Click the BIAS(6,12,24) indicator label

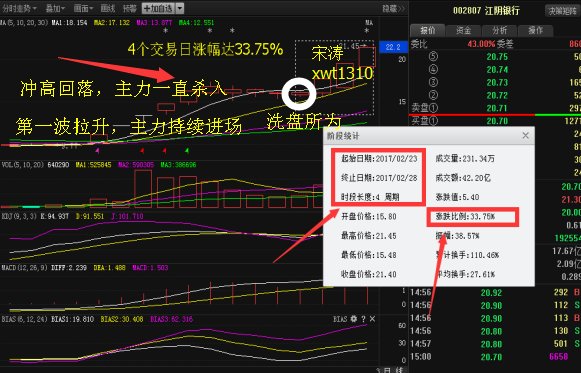[x=24, y=319]
